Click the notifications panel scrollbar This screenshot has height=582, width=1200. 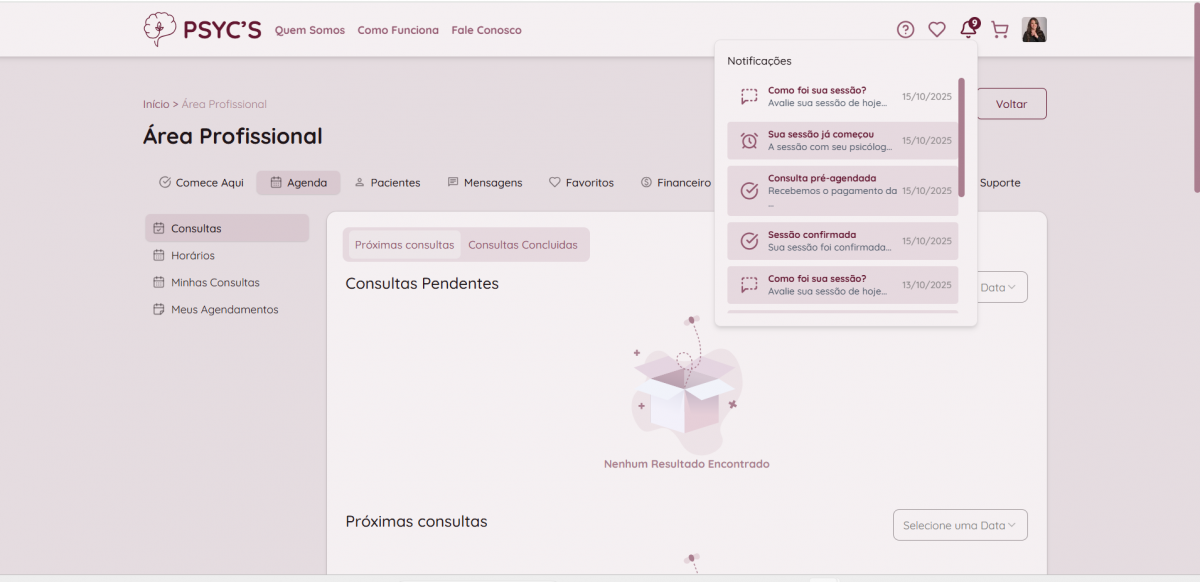961,138
